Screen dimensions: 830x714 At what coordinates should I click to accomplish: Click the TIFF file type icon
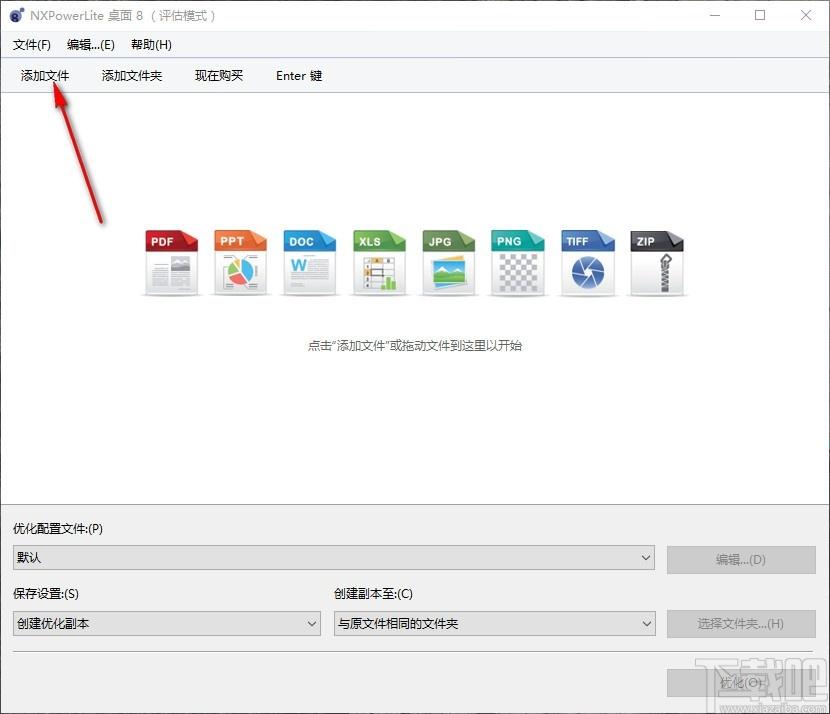tap(588, 262)
